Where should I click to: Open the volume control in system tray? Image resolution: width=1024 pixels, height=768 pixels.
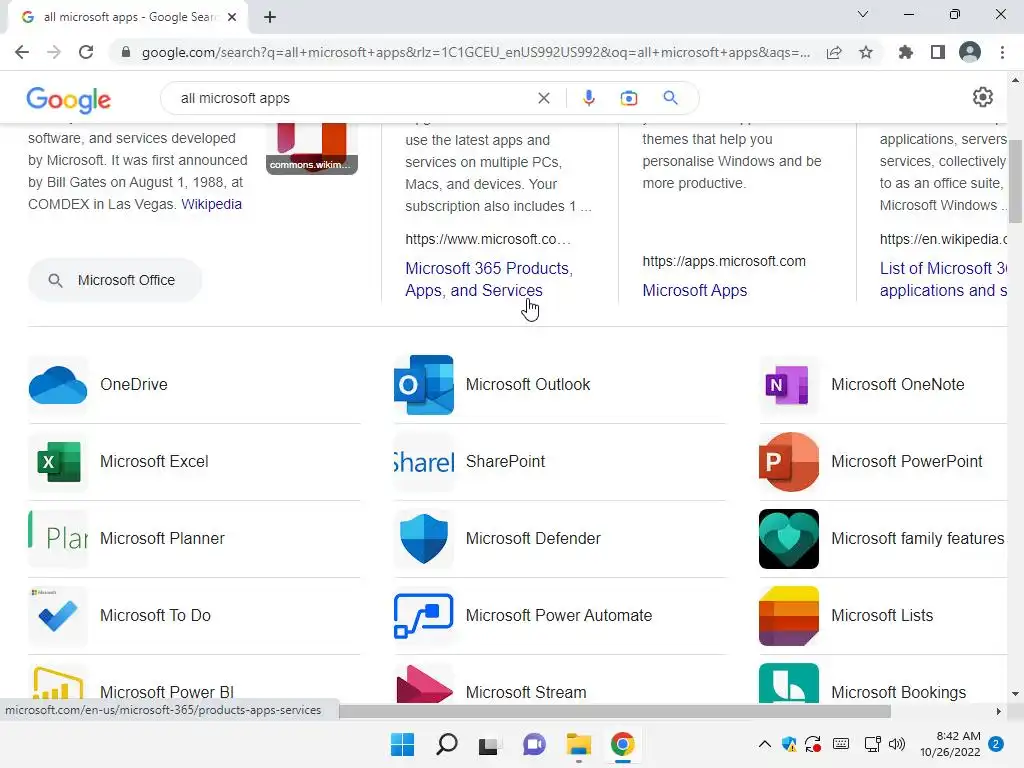tap(897, 744)
